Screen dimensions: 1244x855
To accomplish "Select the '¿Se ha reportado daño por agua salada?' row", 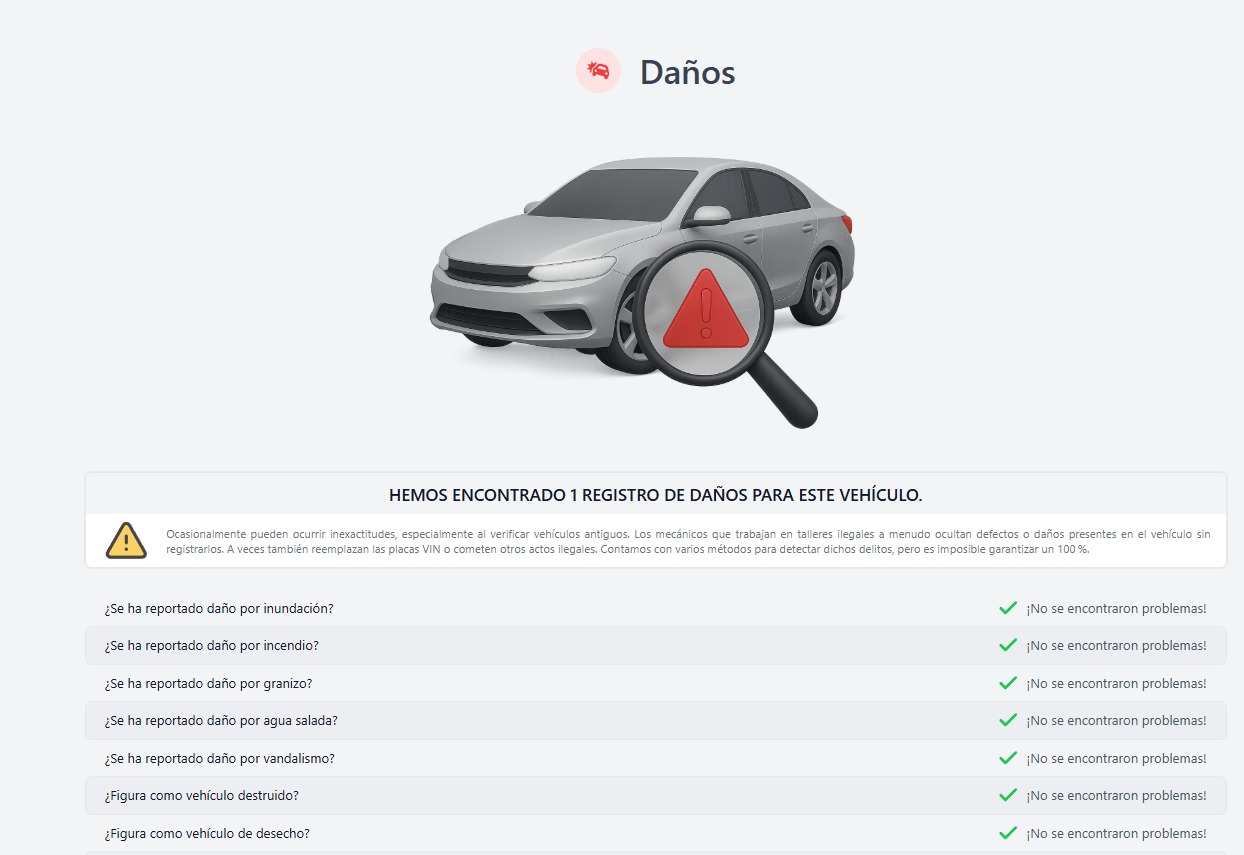I will 221,721.
